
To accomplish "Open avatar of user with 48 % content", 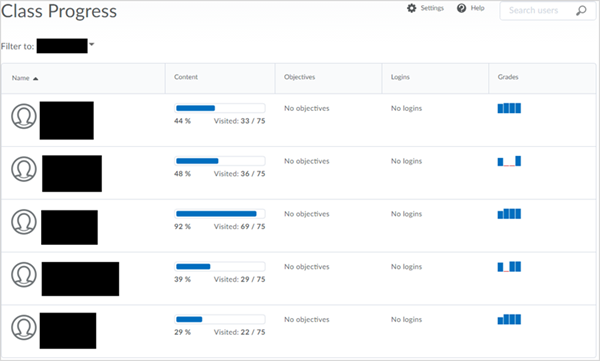I will (24, 169).
